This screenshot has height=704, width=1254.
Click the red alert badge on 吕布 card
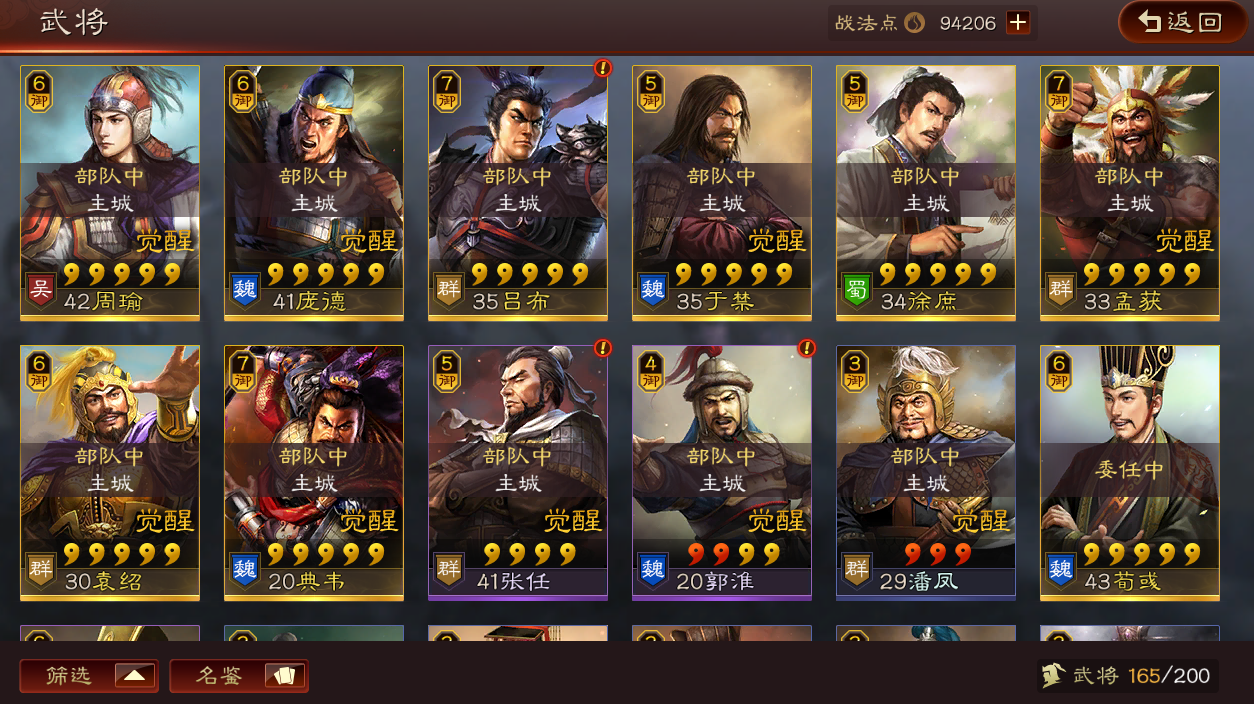click(602, 68)
